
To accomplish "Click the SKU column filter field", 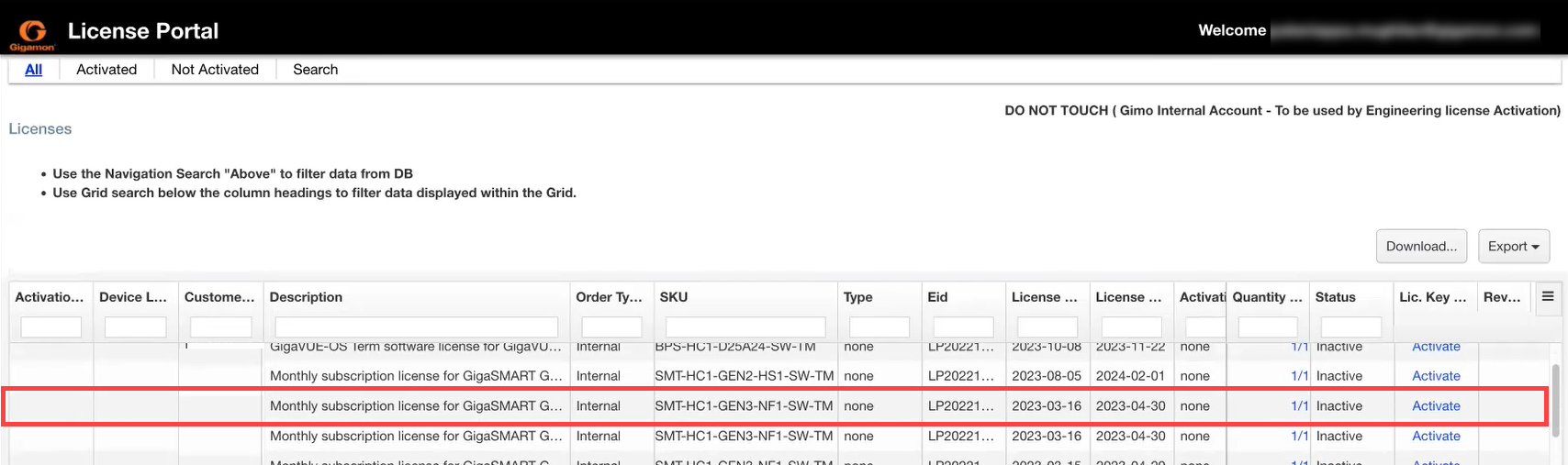I will click(745, 327).
